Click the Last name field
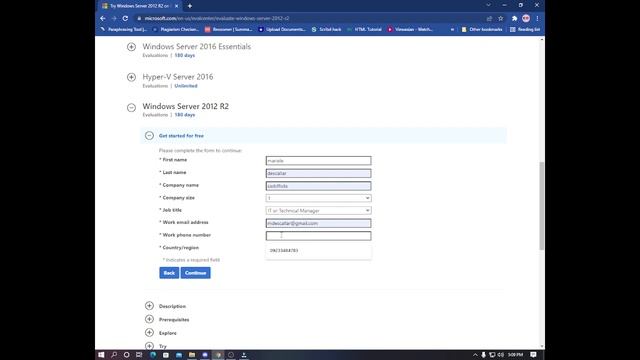 point(318,173)
